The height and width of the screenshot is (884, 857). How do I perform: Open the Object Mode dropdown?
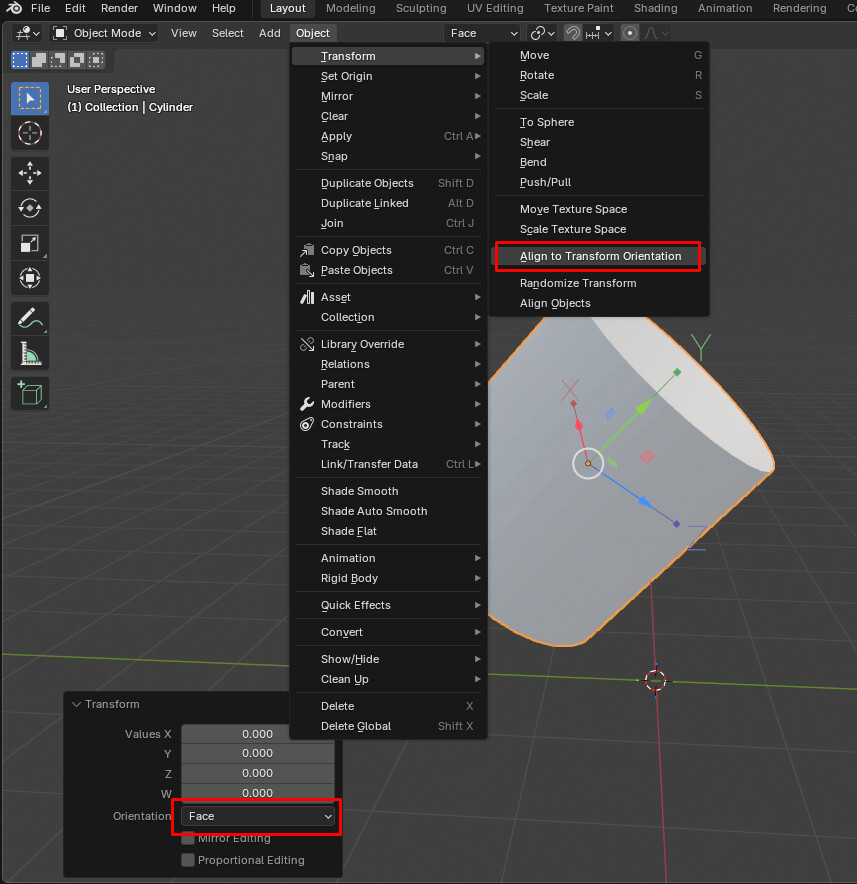tap(104, 33)
